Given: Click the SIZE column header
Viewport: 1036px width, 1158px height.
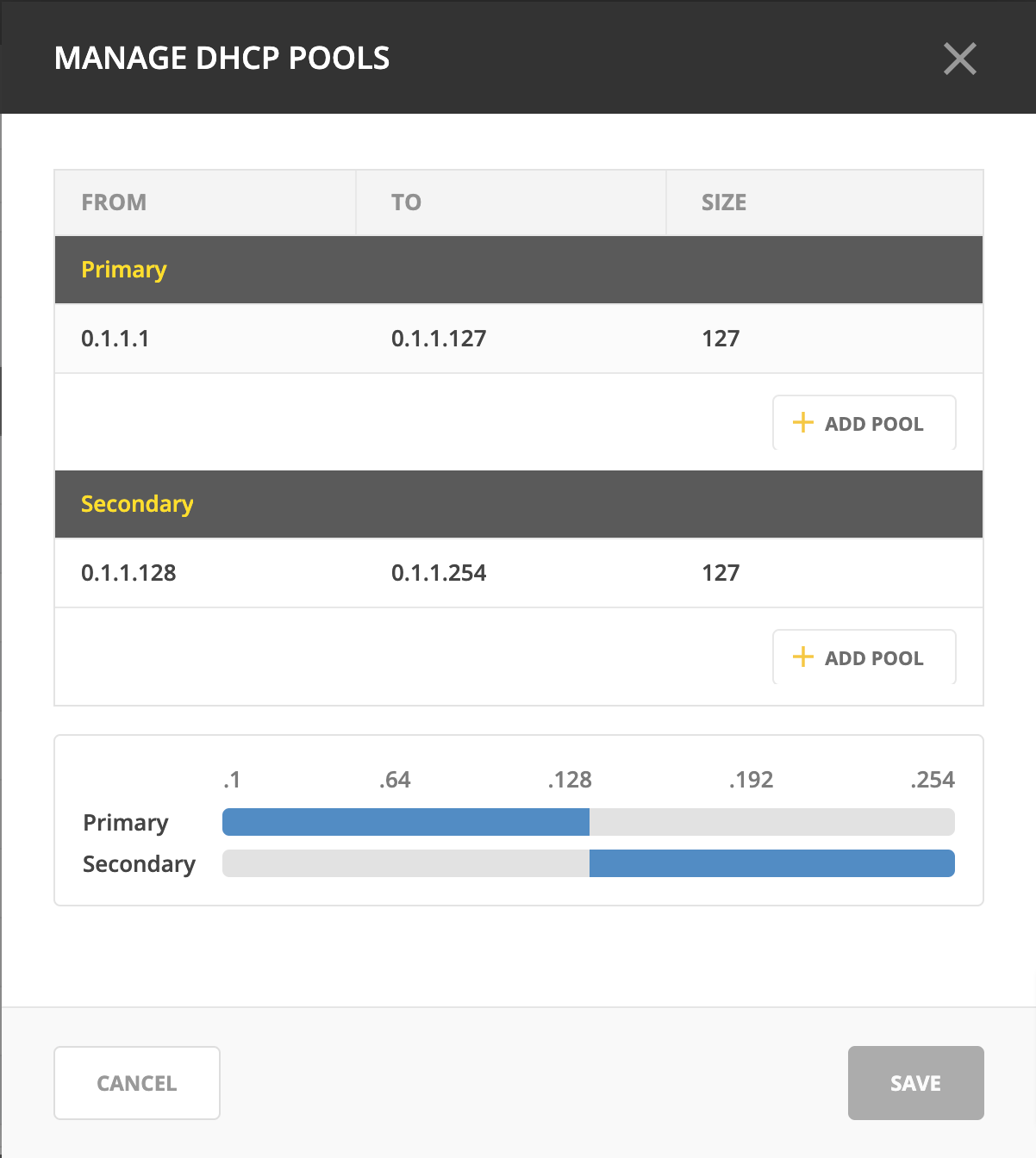Looking at the screenshot, I should [x=724, y=202].
